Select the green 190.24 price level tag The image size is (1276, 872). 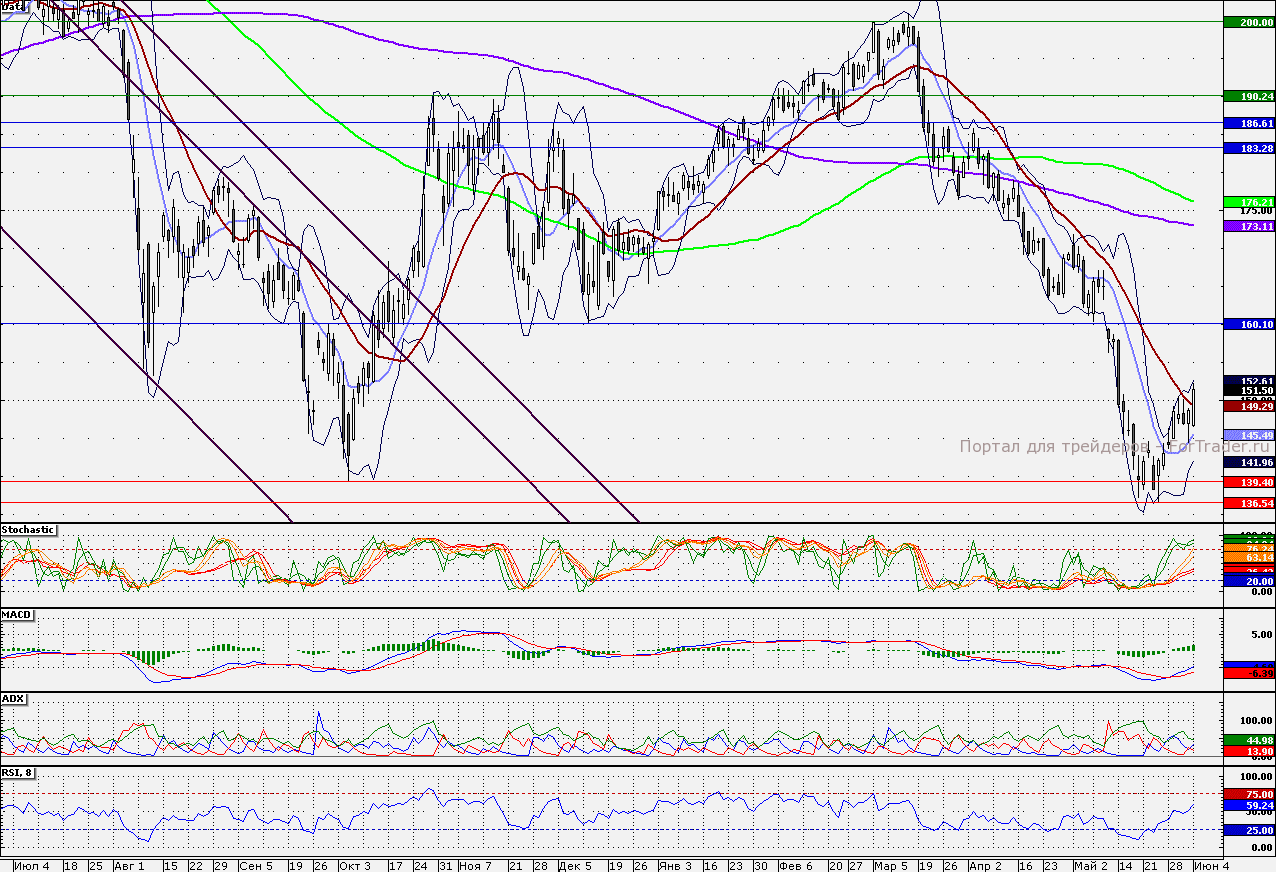pos(1249,97)
